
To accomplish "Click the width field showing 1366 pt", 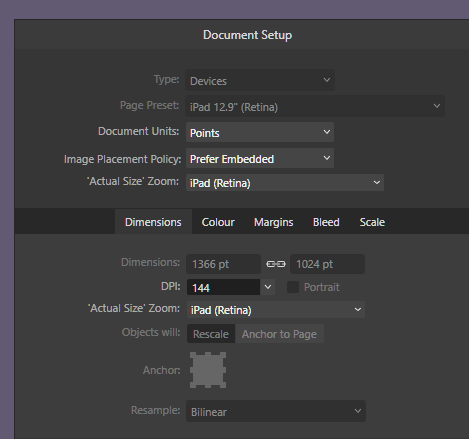I will pos(223,264).
